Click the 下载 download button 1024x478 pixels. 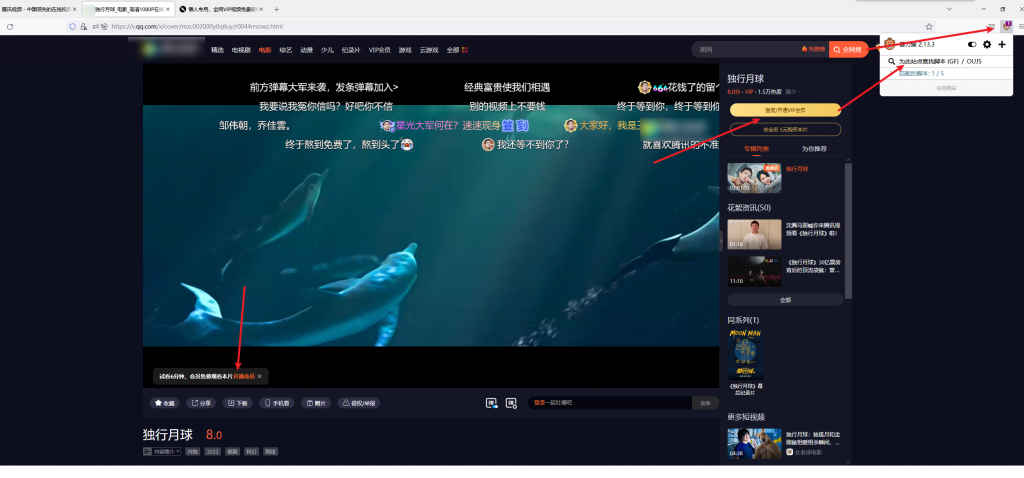(x=237, y=403)
